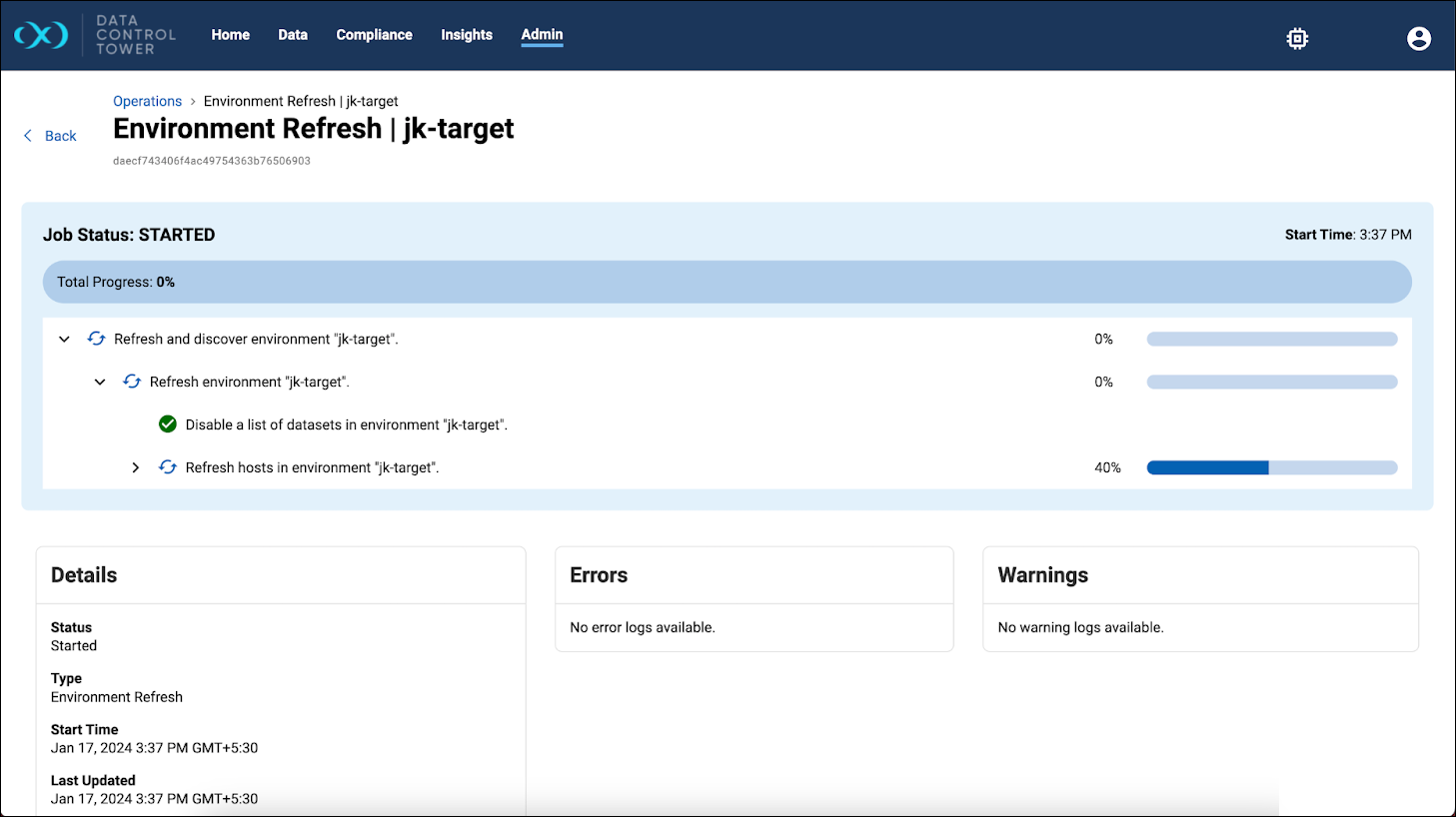
Task: Click sync icon beside Refresh hosts step
Action: (x=168, y=467)
